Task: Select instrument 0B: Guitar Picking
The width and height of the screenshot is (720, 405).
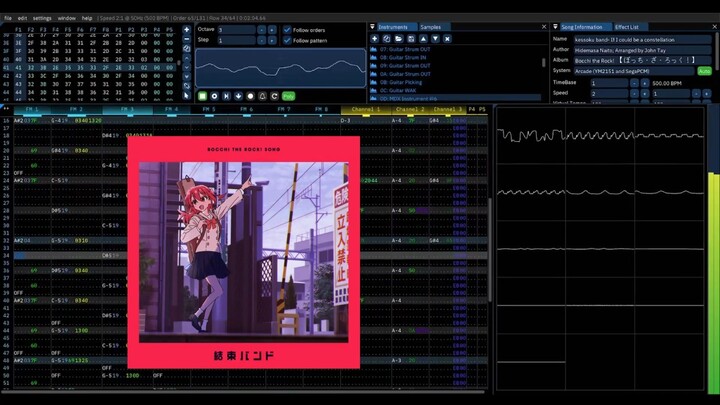Action: pos(401,82)
